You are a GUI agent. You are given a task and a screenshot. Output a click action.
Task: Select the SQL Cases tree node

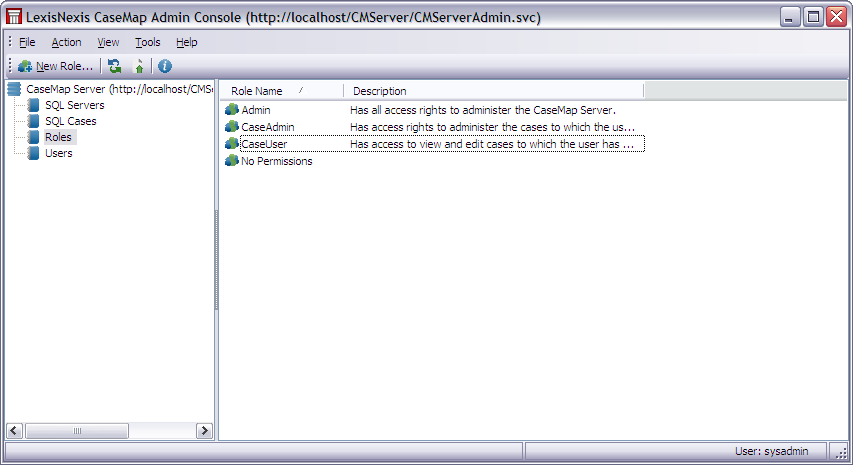point(71,121)
